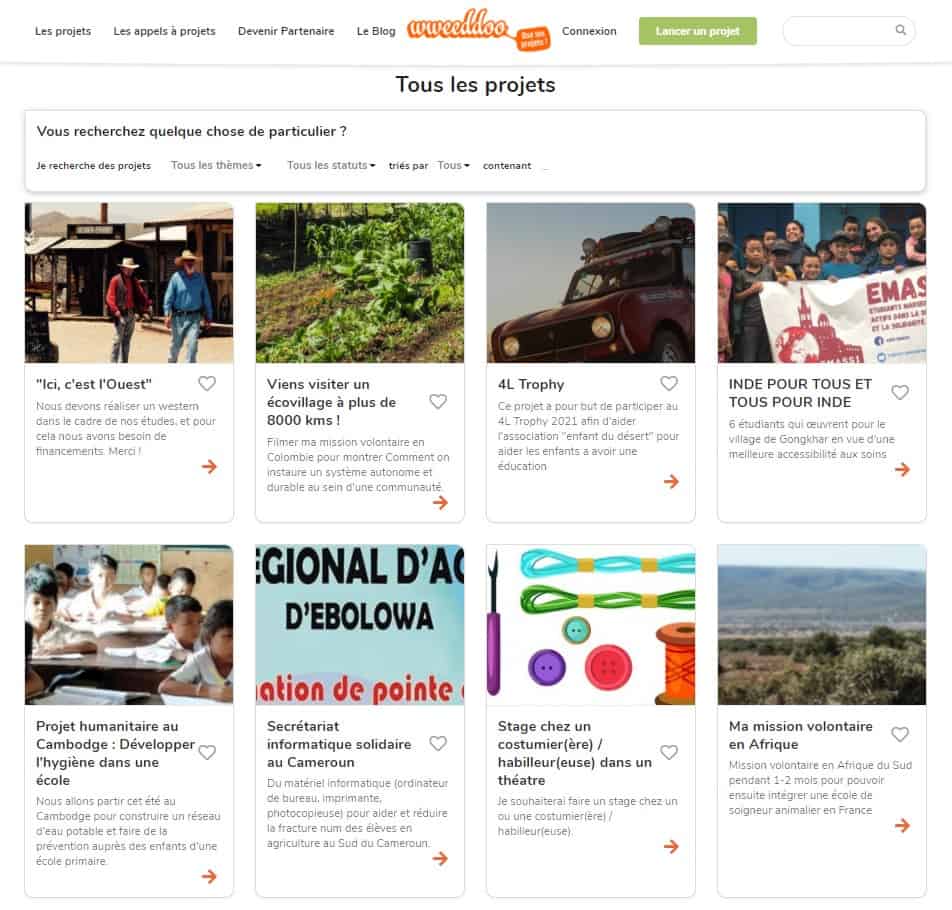The height and width of the screenshot is (910, 952).
Task: Open the wweeddoo logo home link
Action: (478, 30)
